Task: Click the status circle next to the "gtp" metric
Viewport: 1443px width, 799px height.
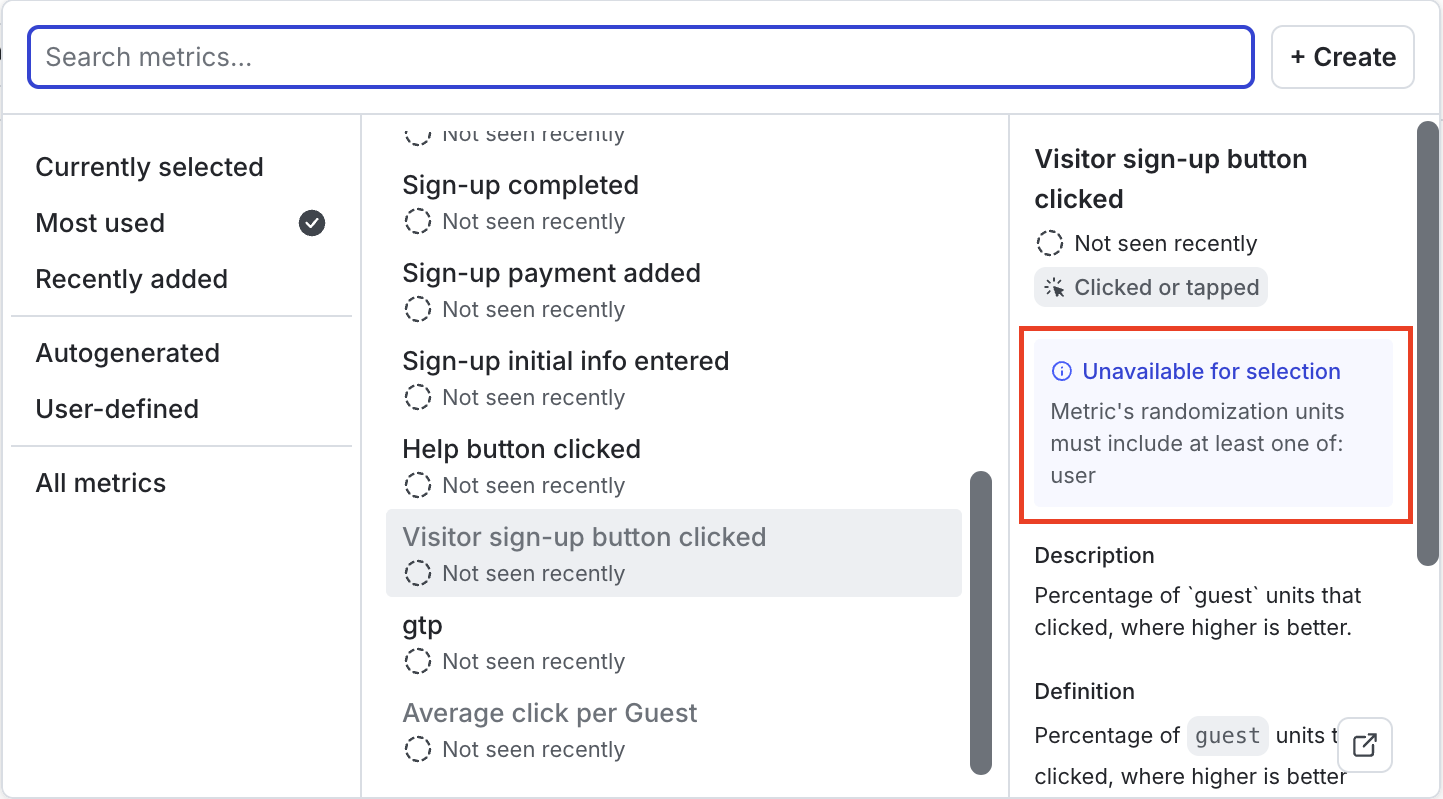Action: coord(417,661)
